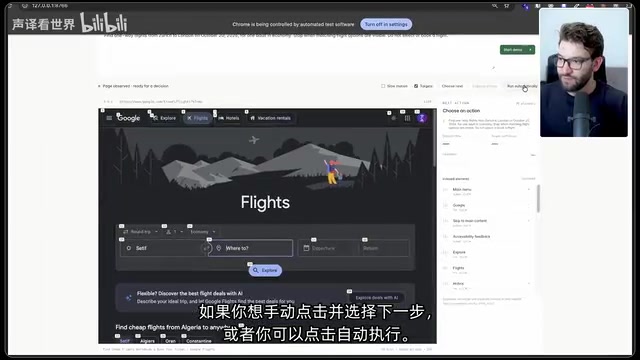Viewport: 640px width, 360px height.
Task: Click the origin field showing Setif
Action: [x=163, y=248]
